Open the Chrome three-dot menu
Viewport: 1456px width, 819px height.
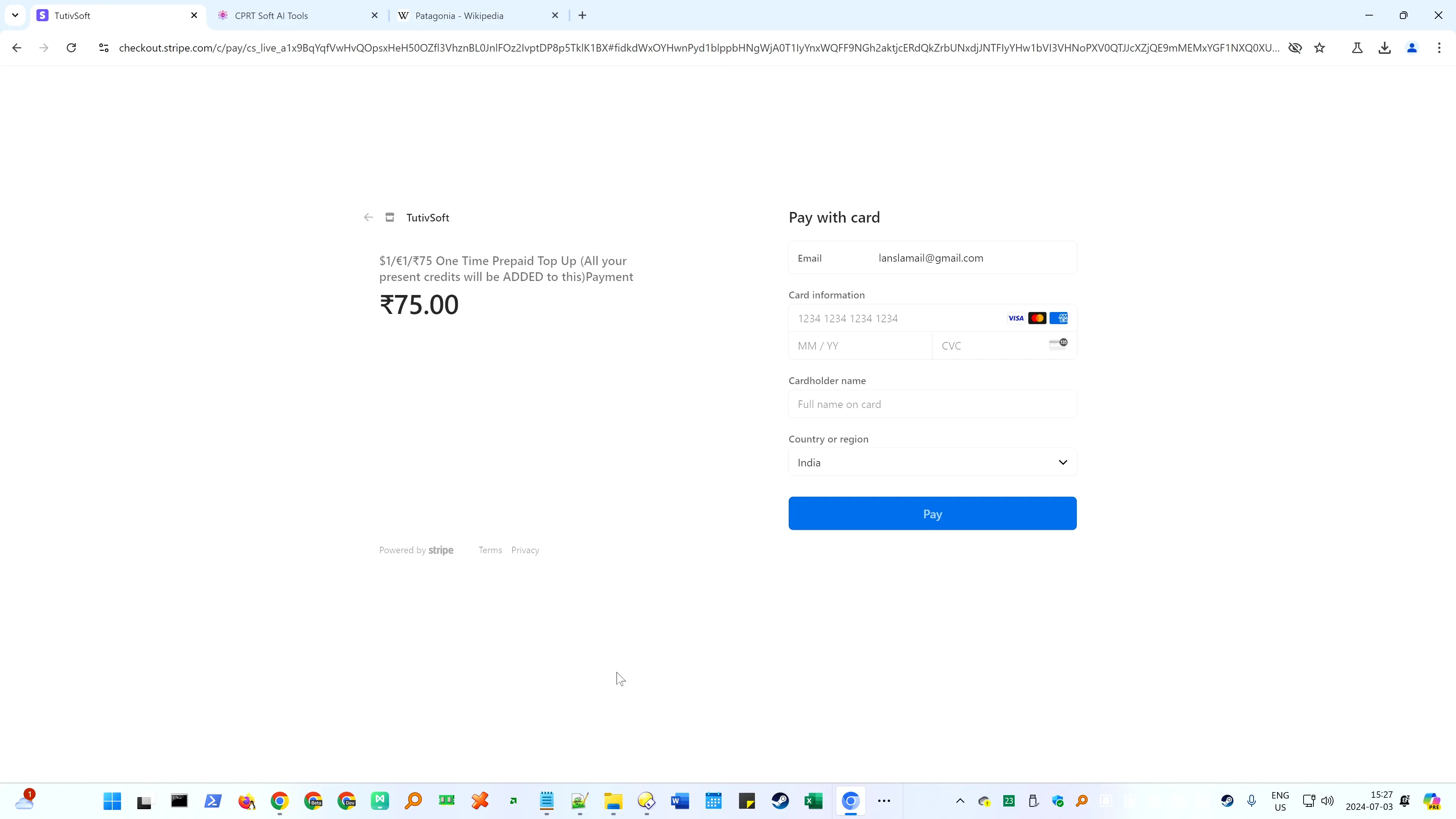pyautogui.click(x=1439, y=48)
